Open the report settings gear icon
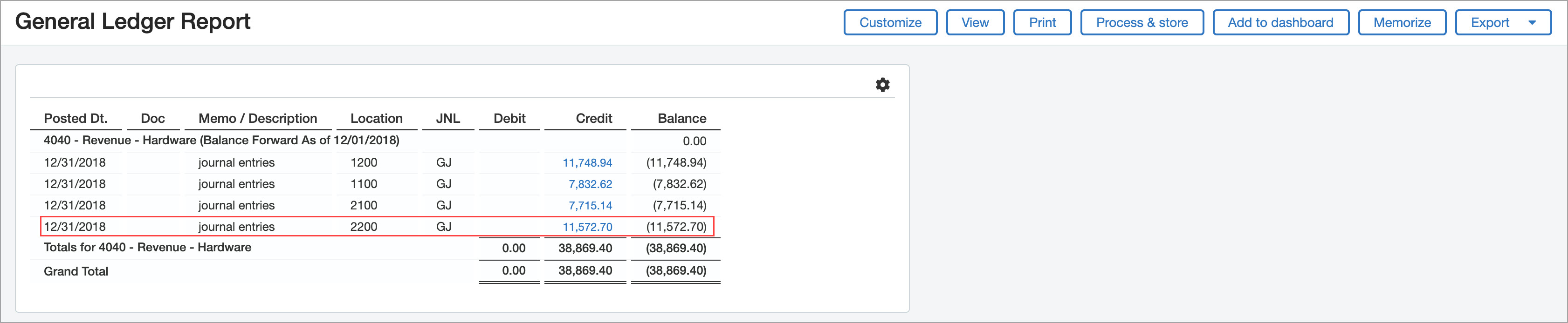The width and height of the screenshot is (1568, 323). click(883, 85)
